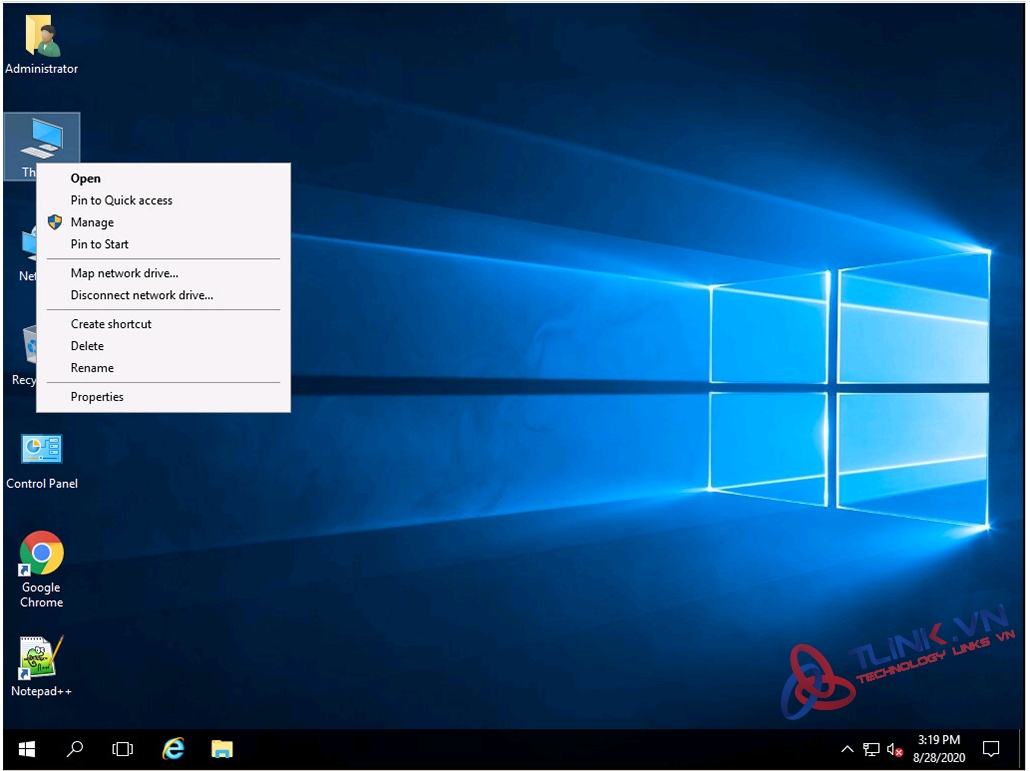This screenshot has height=771, width=1030.
Task: Open Notepad++ desktop shortcut
Action: click(x=41, y=657)
